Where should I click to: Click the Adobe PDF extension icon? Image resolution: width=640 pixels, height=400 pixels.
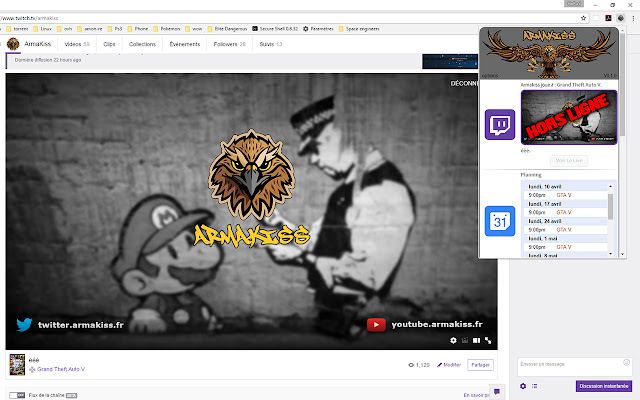click(x=608, y=18)
